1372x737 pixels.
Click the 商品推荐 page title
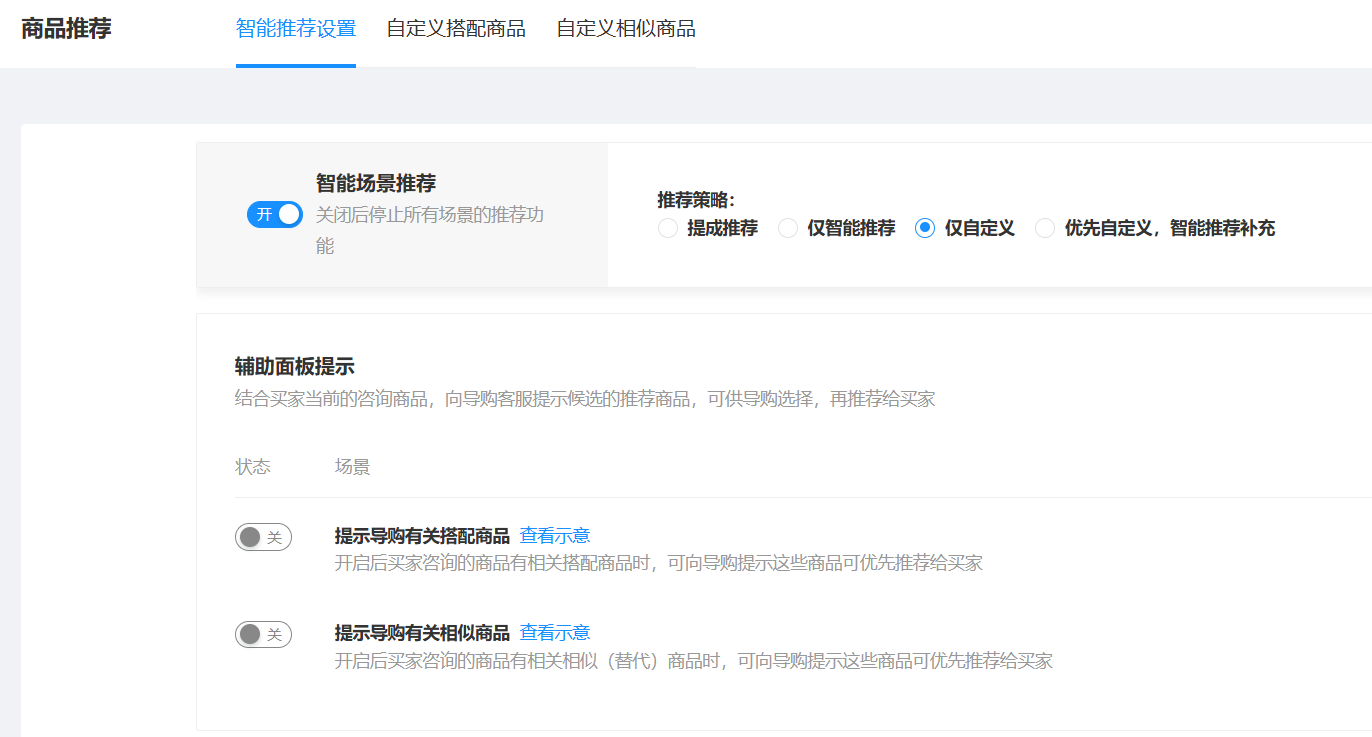coord(66,29)
